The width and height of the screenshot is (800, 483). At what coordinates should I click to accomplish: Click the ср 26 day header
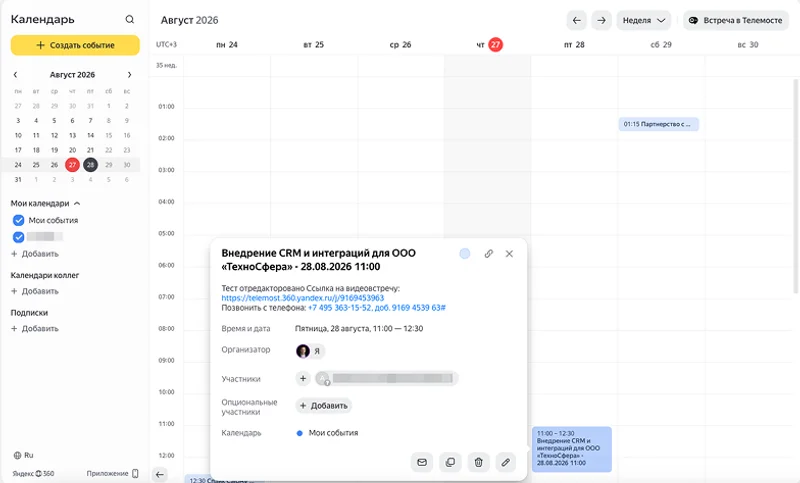tap(401, 45)
